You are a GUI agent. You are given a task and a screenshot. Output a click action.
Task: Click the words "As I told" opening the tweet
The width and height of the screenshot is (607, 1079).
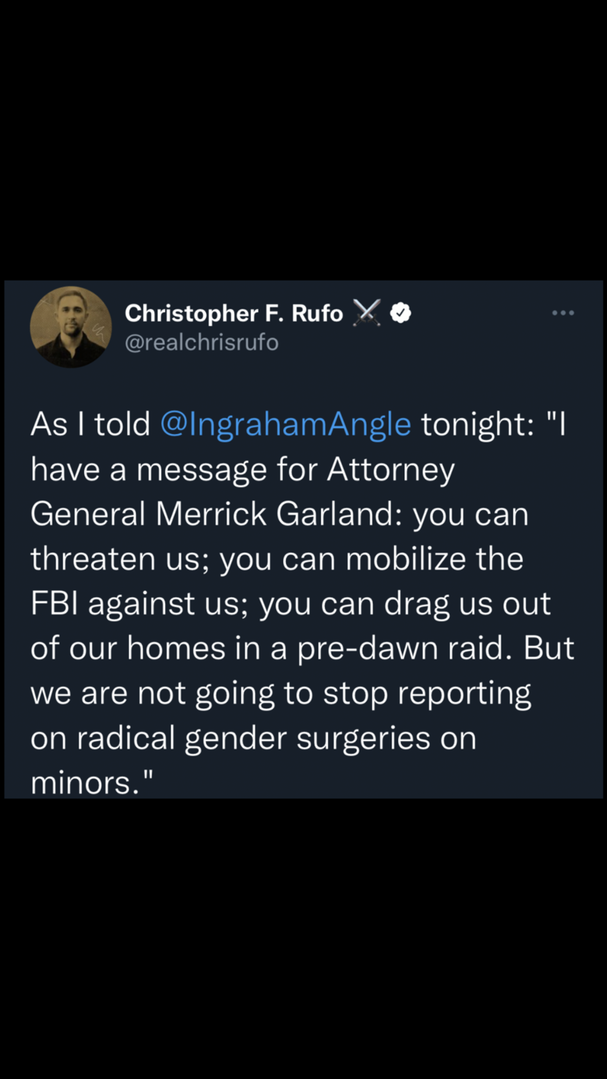click(x=90, y=424)
